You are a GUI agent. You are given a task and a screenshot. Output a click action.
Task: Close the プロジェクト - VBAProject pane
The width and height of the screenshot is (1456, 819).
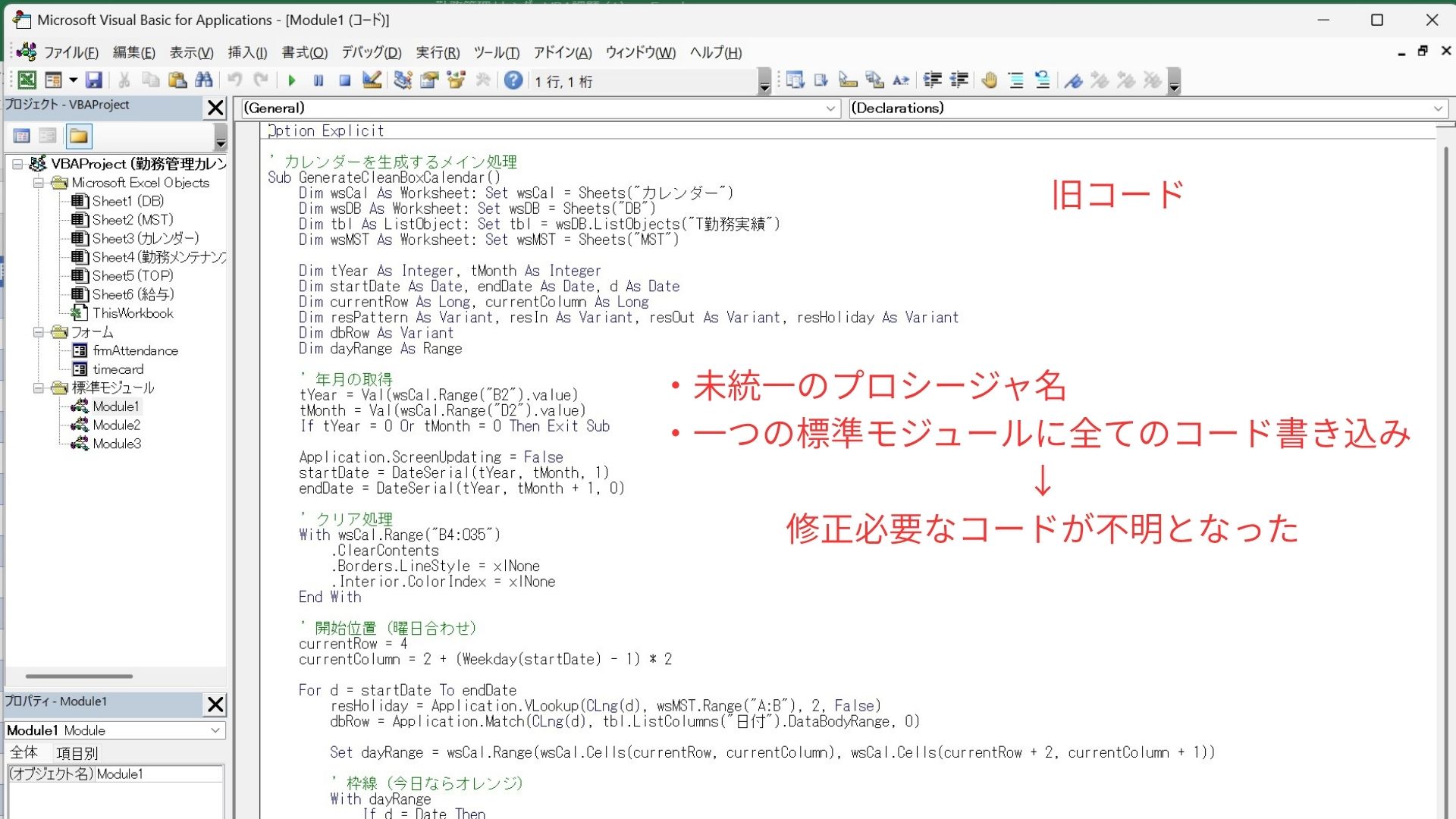tap(215, 108)
